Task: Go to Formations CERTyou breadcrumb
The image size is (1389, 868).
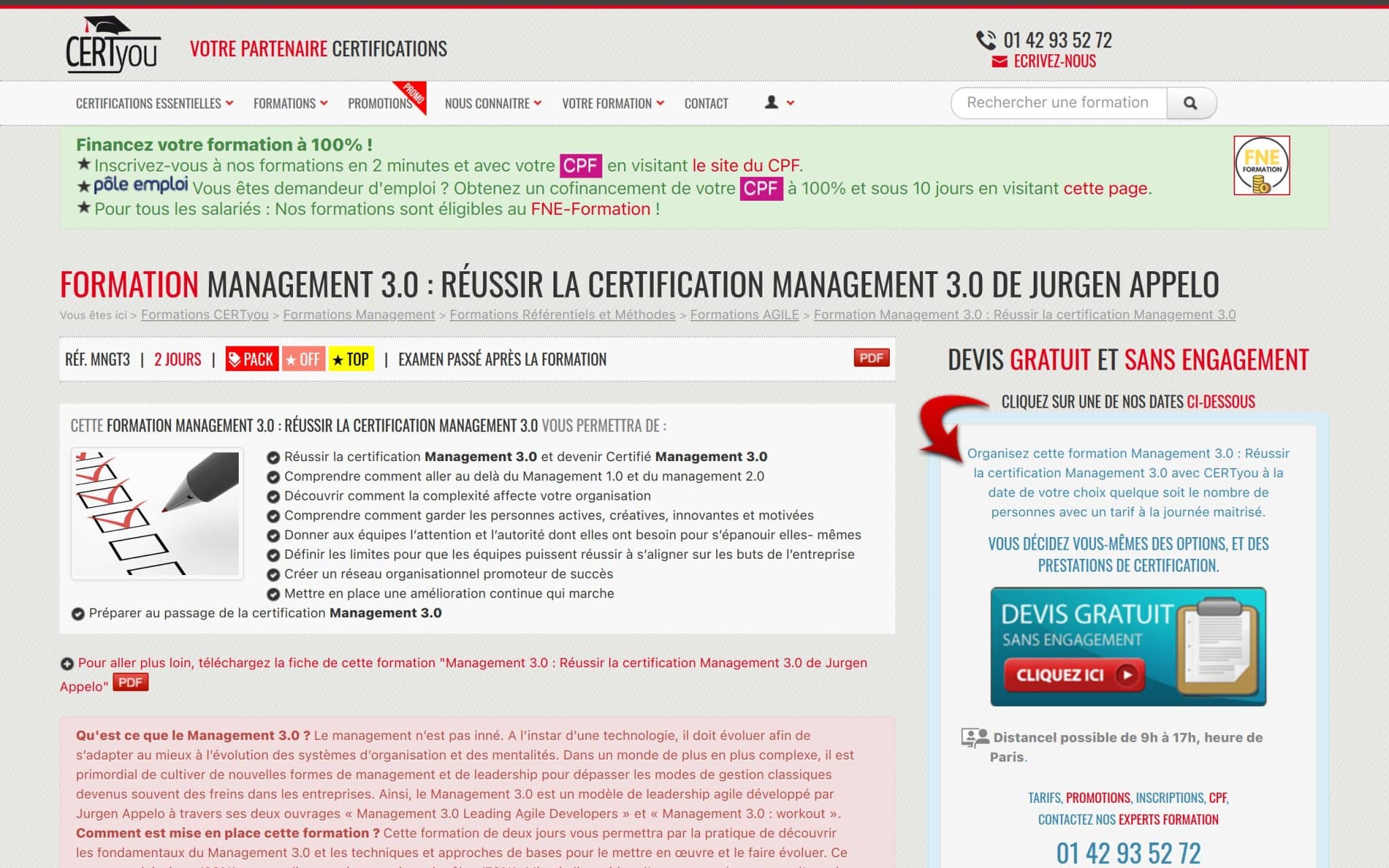Action: (205, 315)
